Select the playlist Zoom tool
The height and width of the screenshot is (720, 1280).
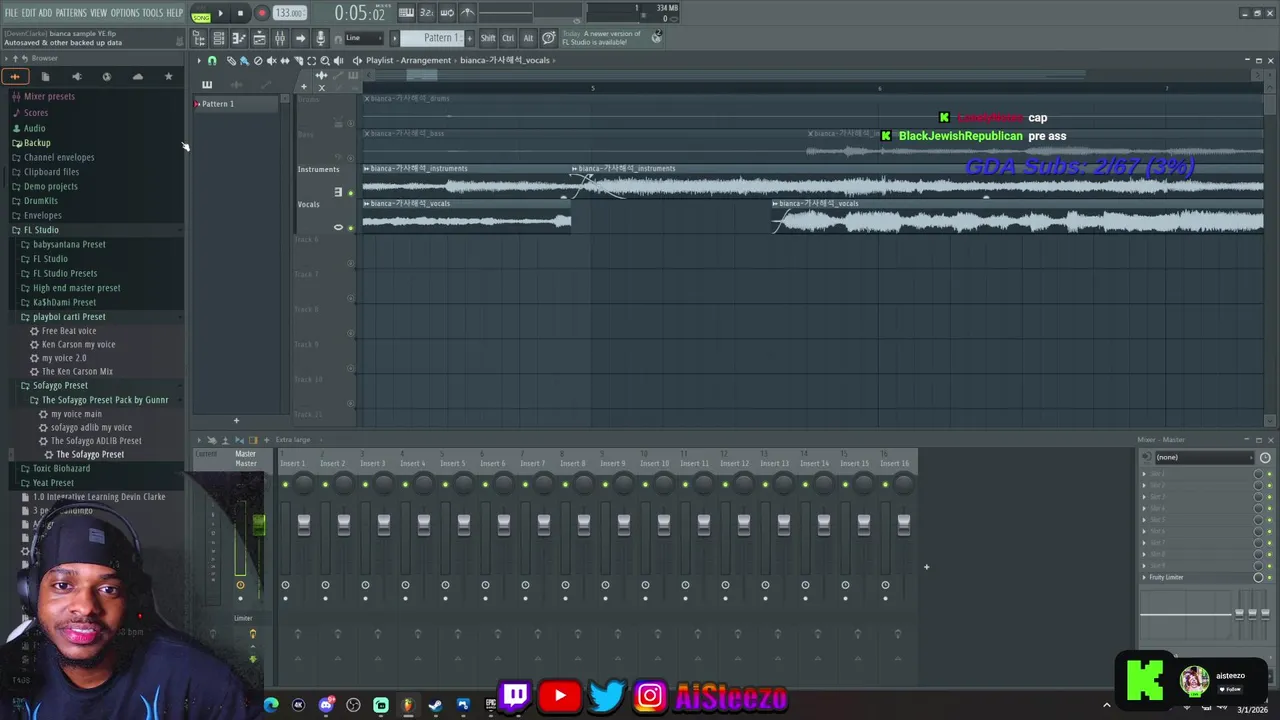325,60
